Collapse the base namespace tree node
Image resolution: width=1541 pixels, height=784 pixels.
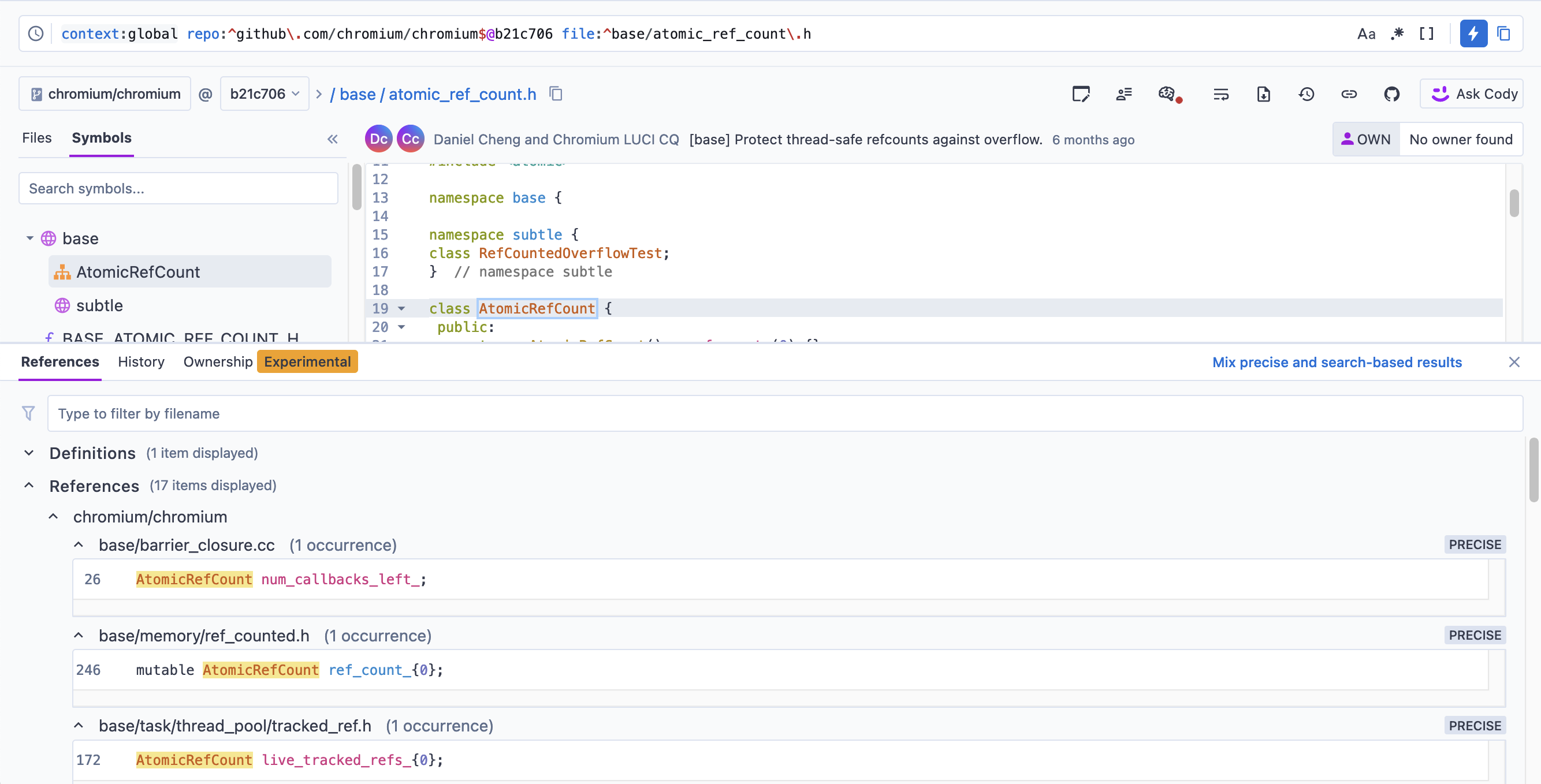[x=29, y=238]
